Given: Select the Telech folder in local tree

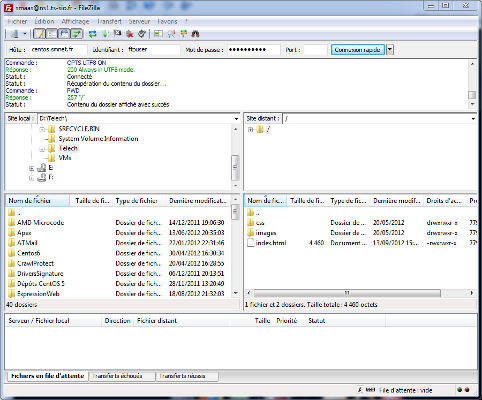Looking at the screenshot, I should point(68,148).
